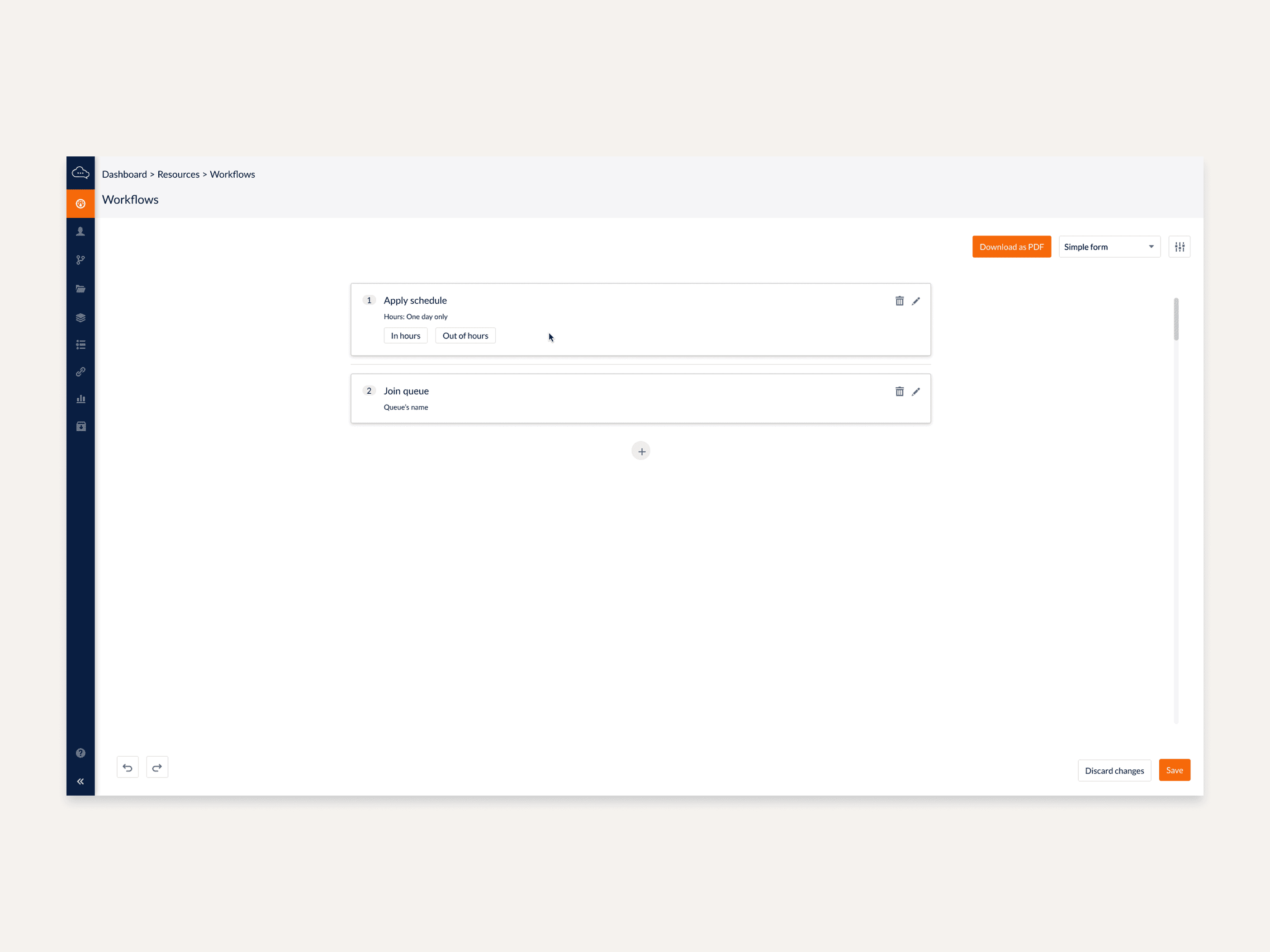Open the bar chart sidebar icon
This screenshot has height=952, width=1270.
point(81,399)
